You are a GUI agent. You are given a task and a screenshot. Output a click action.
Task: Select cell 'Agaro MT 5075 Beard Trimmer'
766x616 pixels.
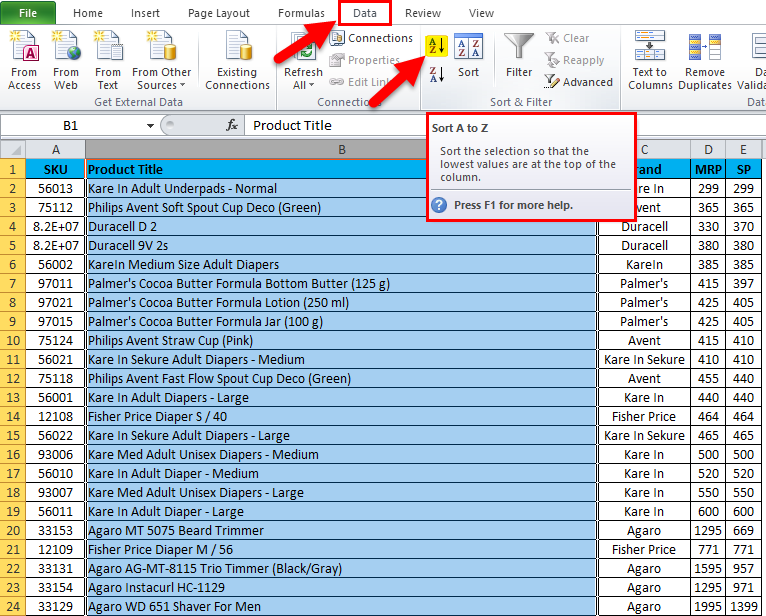[x=341, y=531]
